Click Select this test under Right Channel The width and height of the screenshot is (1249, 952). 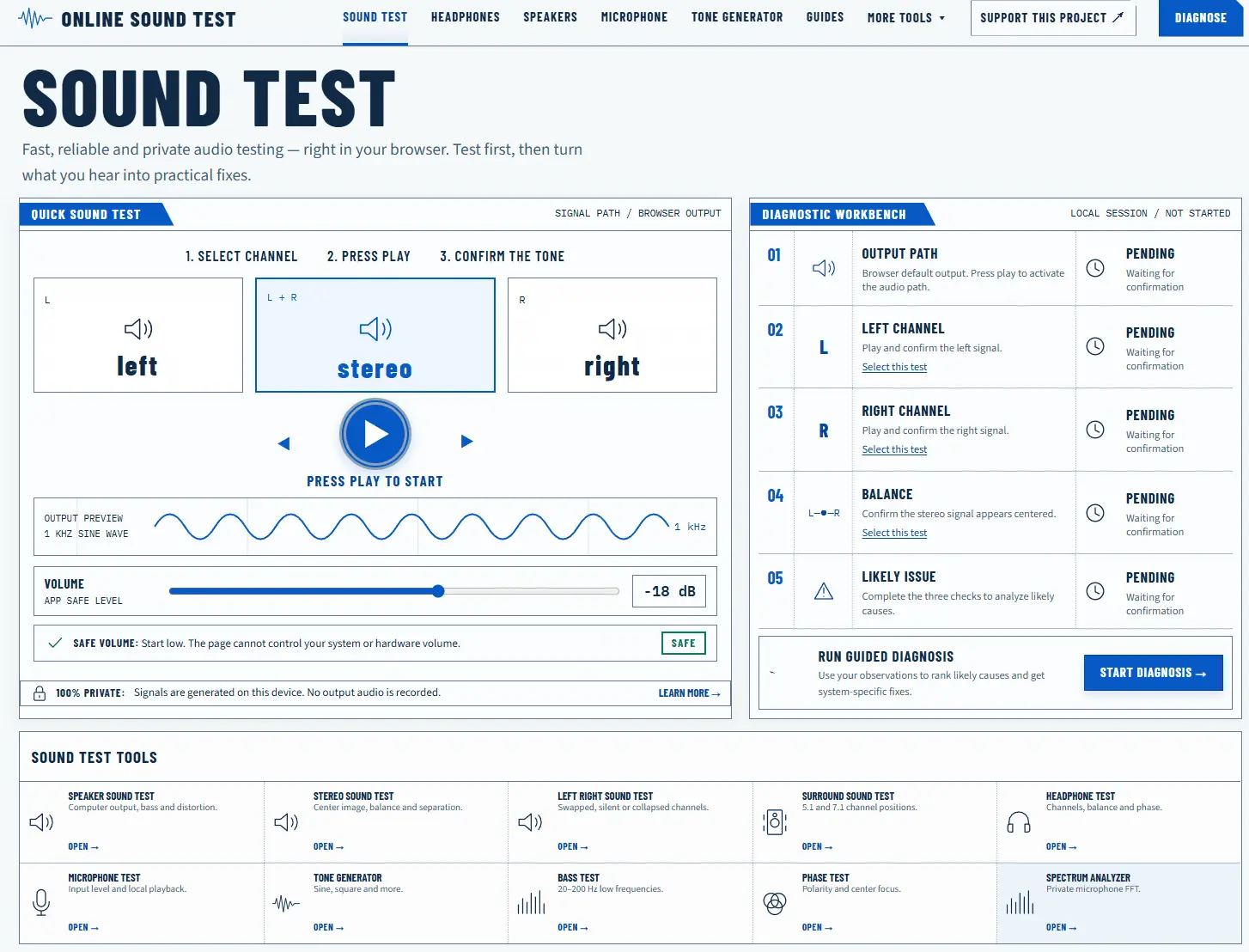pyautogui.click(x=894, y=449)
